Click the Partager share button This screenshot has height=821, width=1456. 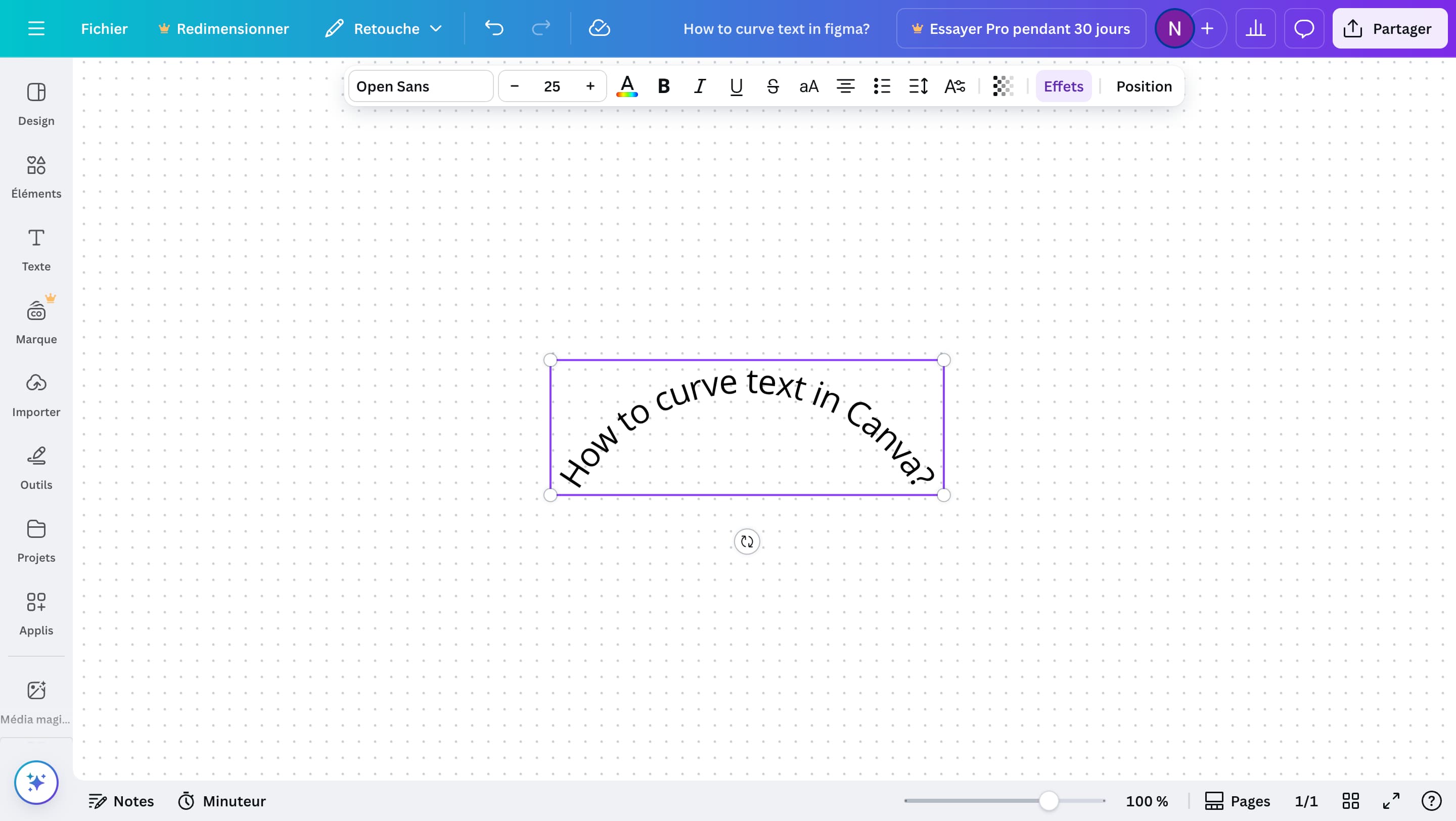pos(1390,28)
